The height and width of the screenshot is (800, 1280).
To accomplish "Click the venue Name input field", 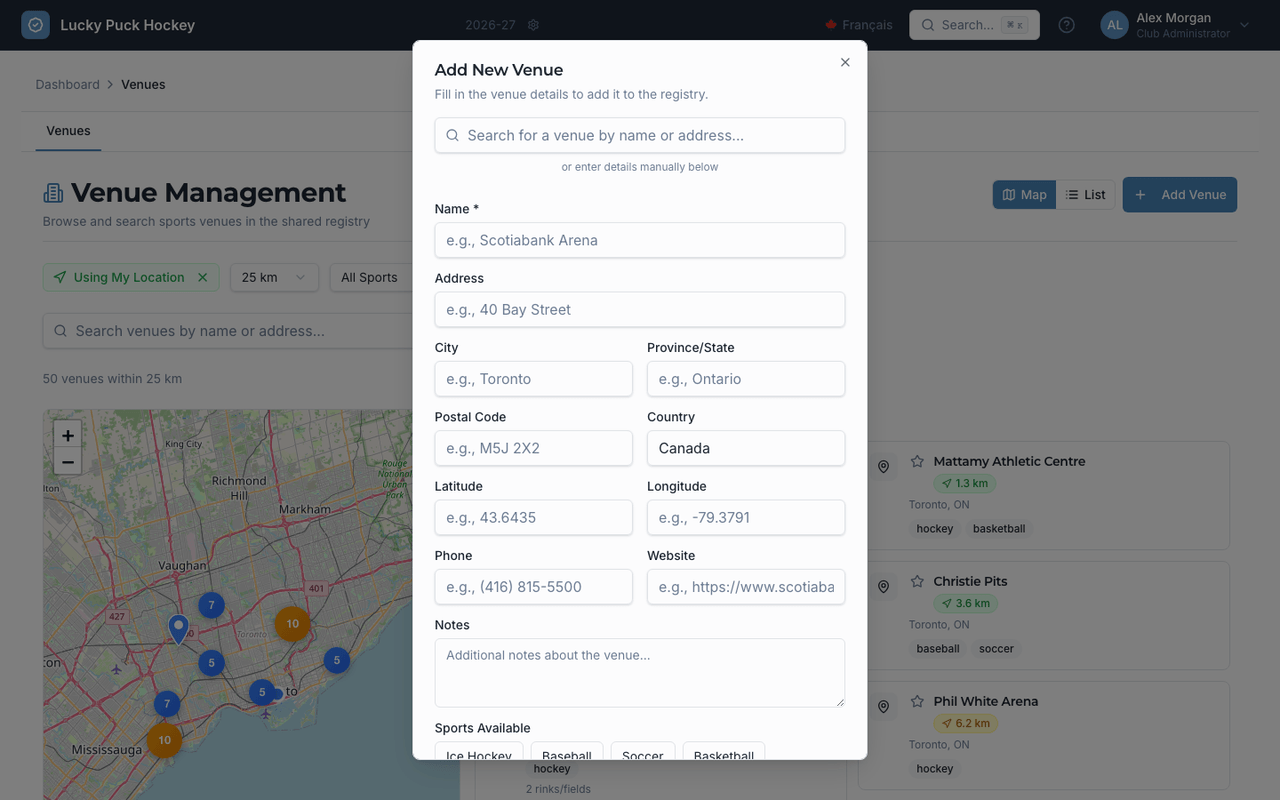I will 640,240.
